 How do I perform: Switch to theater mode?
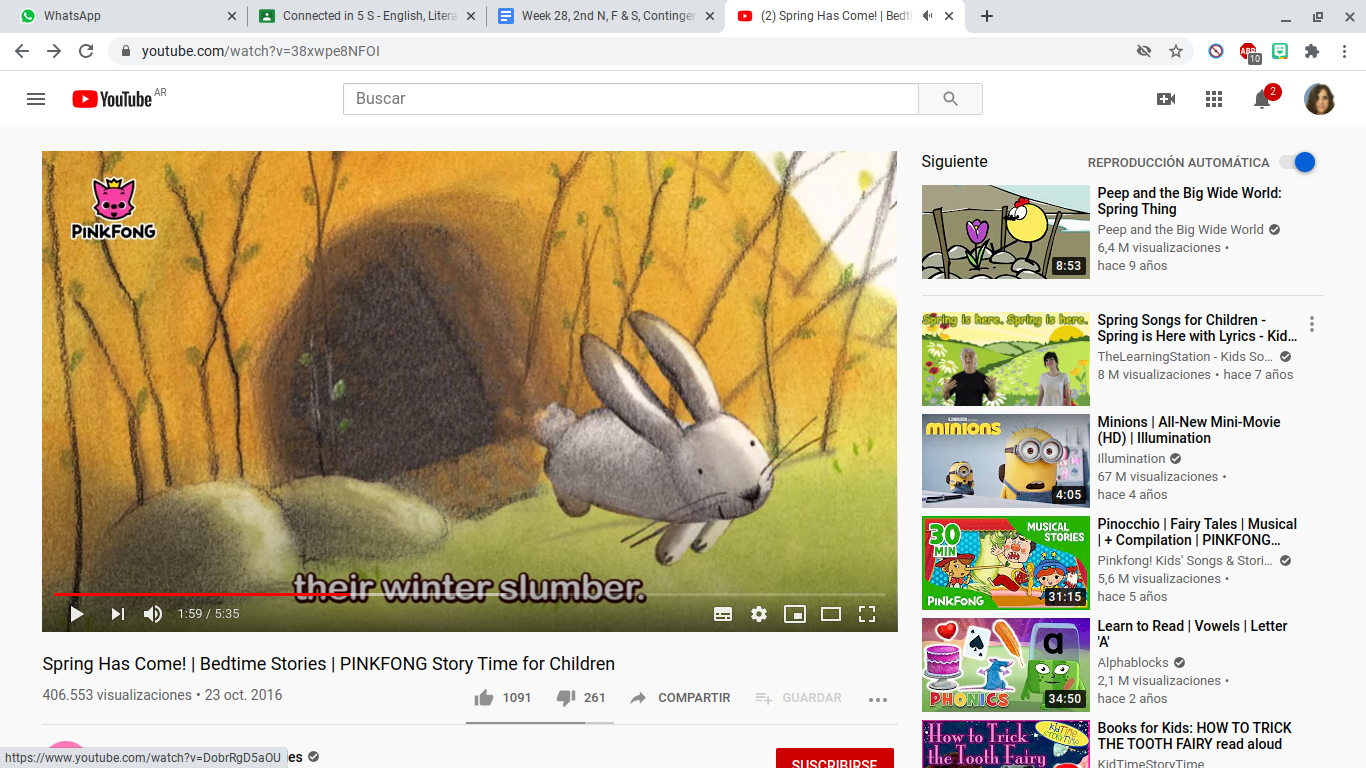coord(831,614)
